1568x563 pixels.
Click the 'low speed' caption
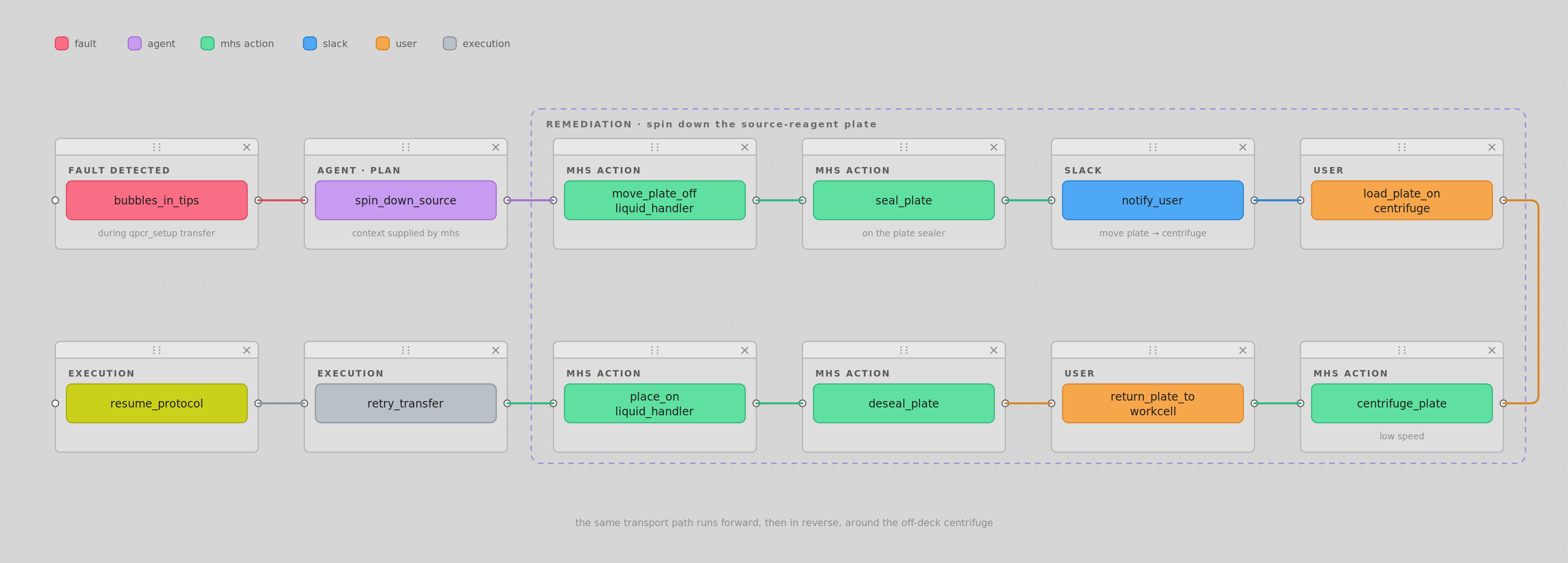pyautogui.click(x=1401, y=436)
